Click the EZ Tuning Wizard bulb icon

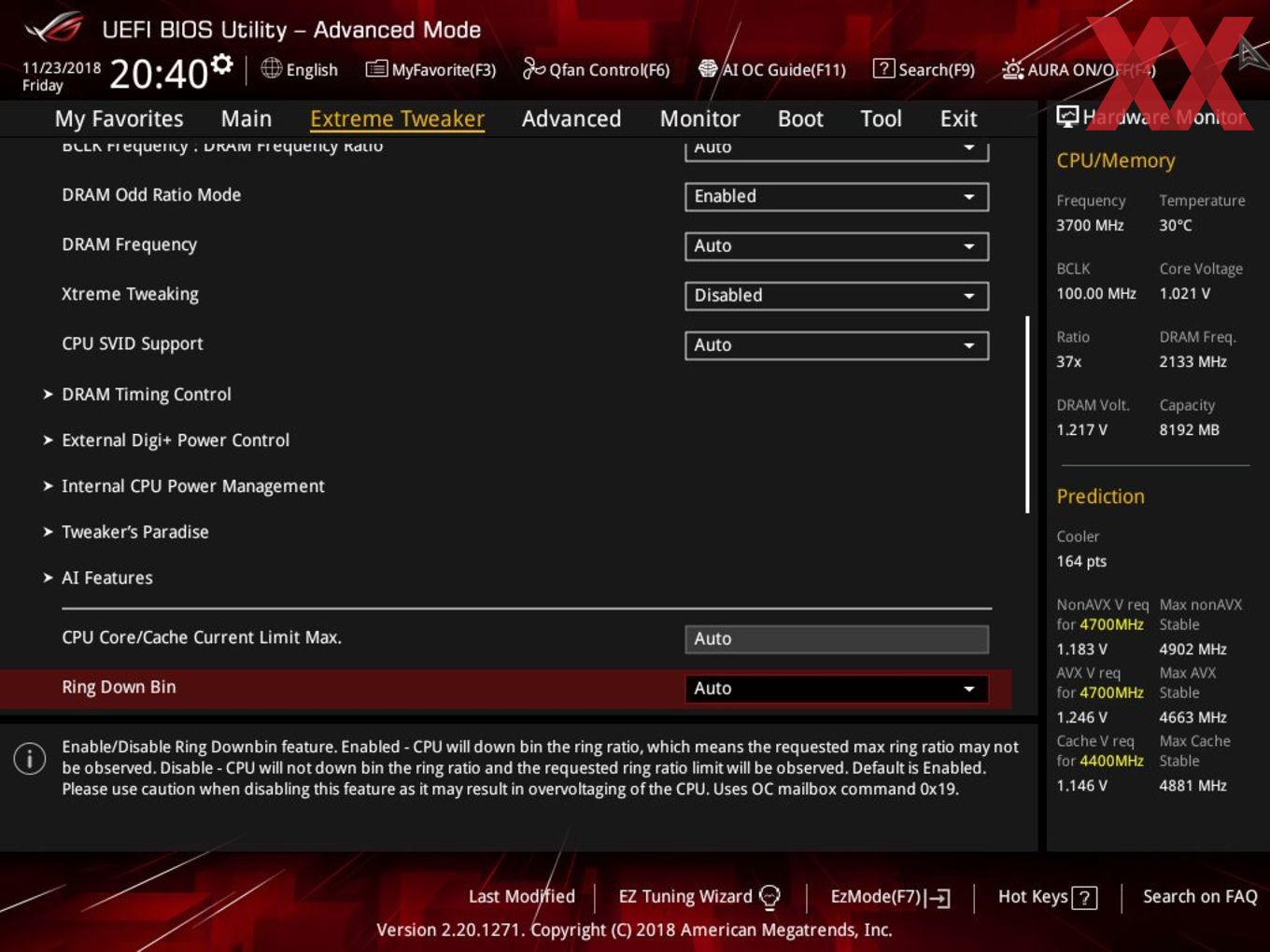769,897
